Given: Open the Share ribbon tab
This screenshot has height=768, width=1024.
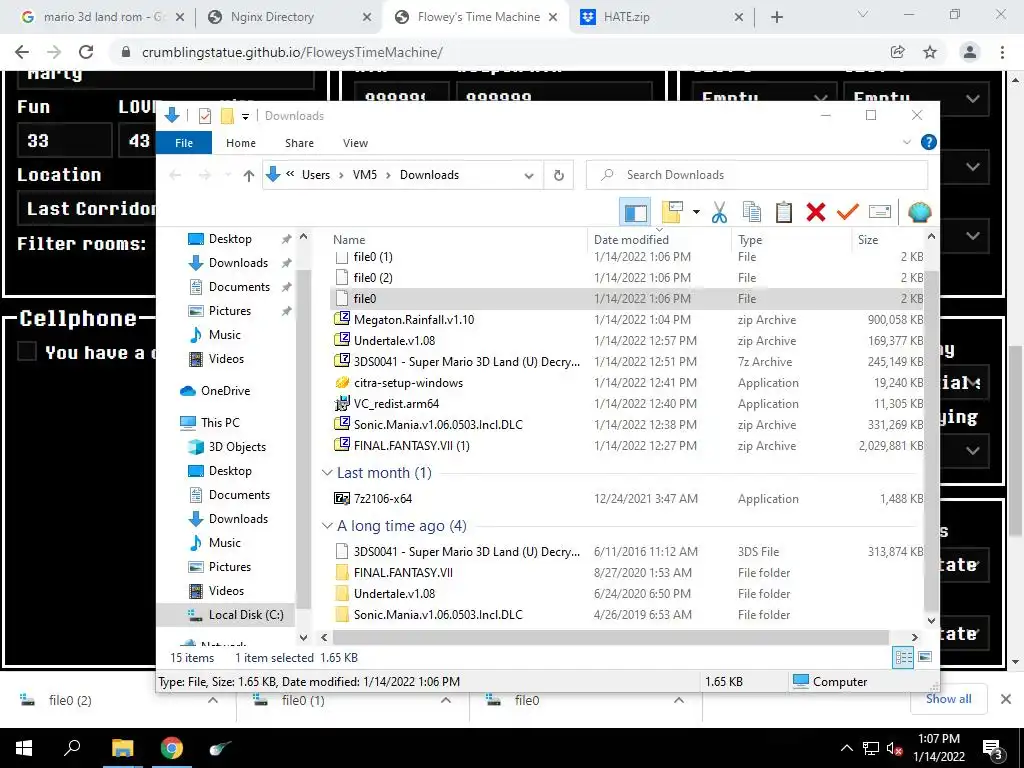Looking at the screenshot, I should coord(299,143).
